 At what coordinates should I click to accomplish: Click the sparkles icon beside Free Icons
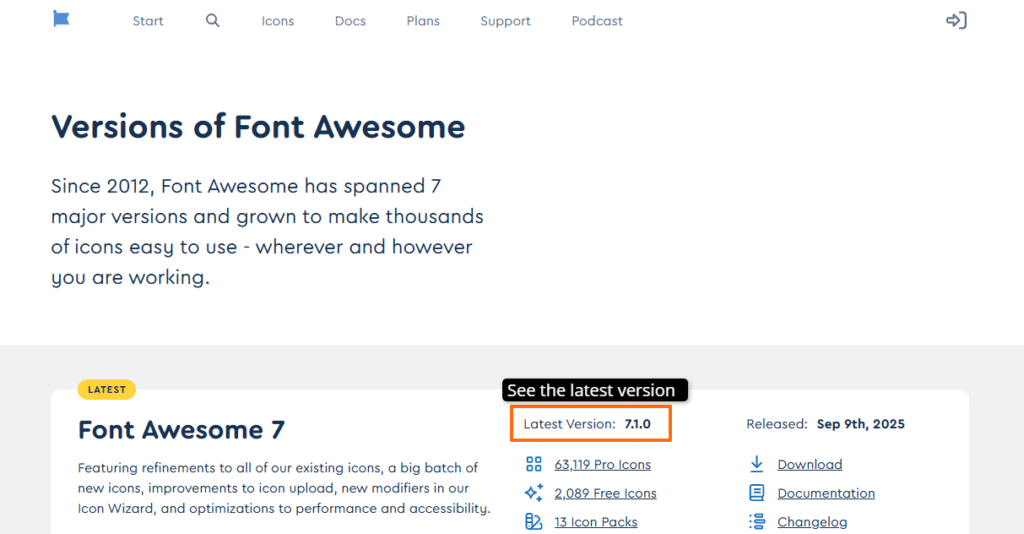pos(534,493)
